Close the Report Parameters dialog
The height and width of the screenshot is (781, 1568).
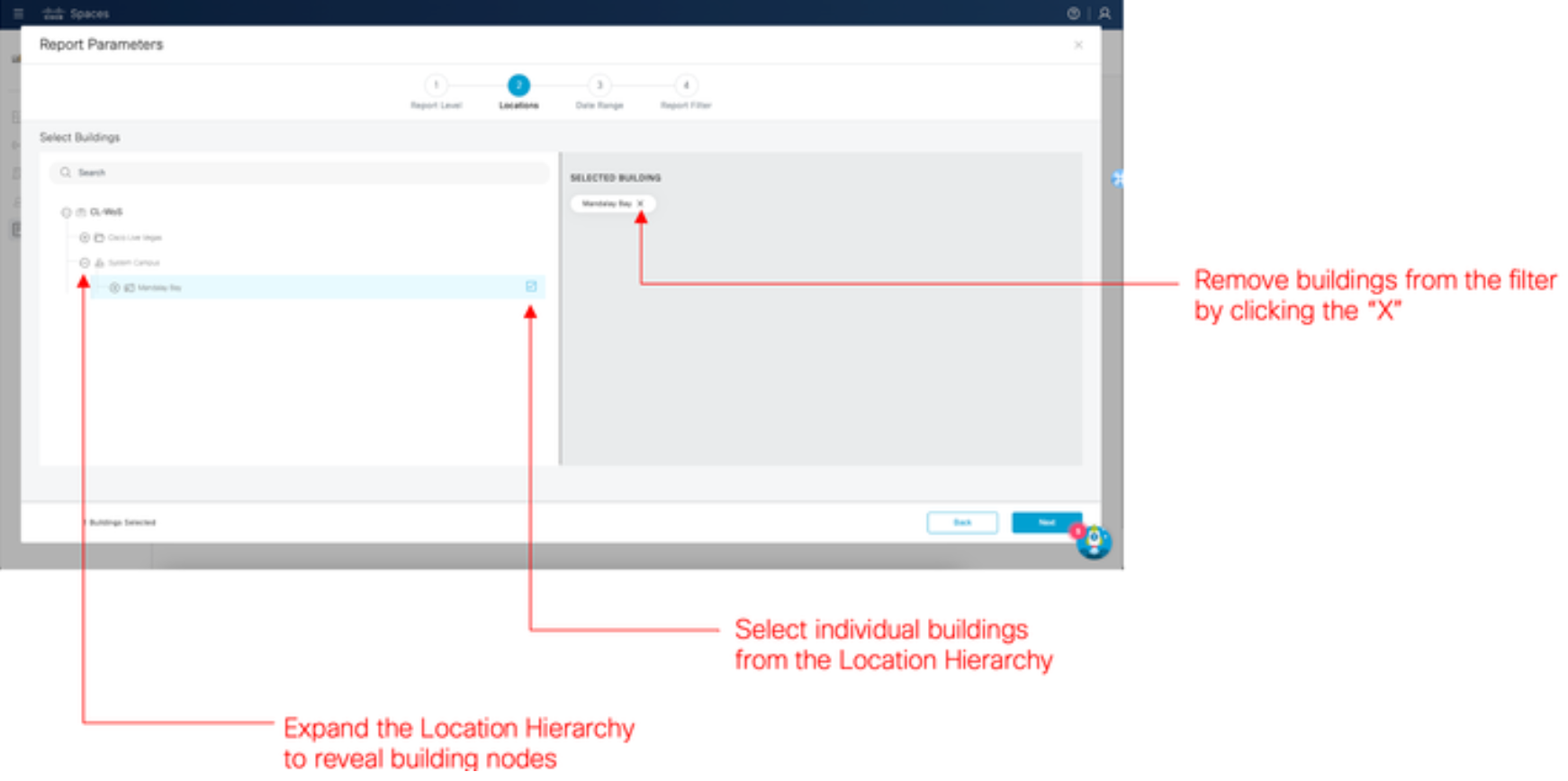pos(1077,45)
